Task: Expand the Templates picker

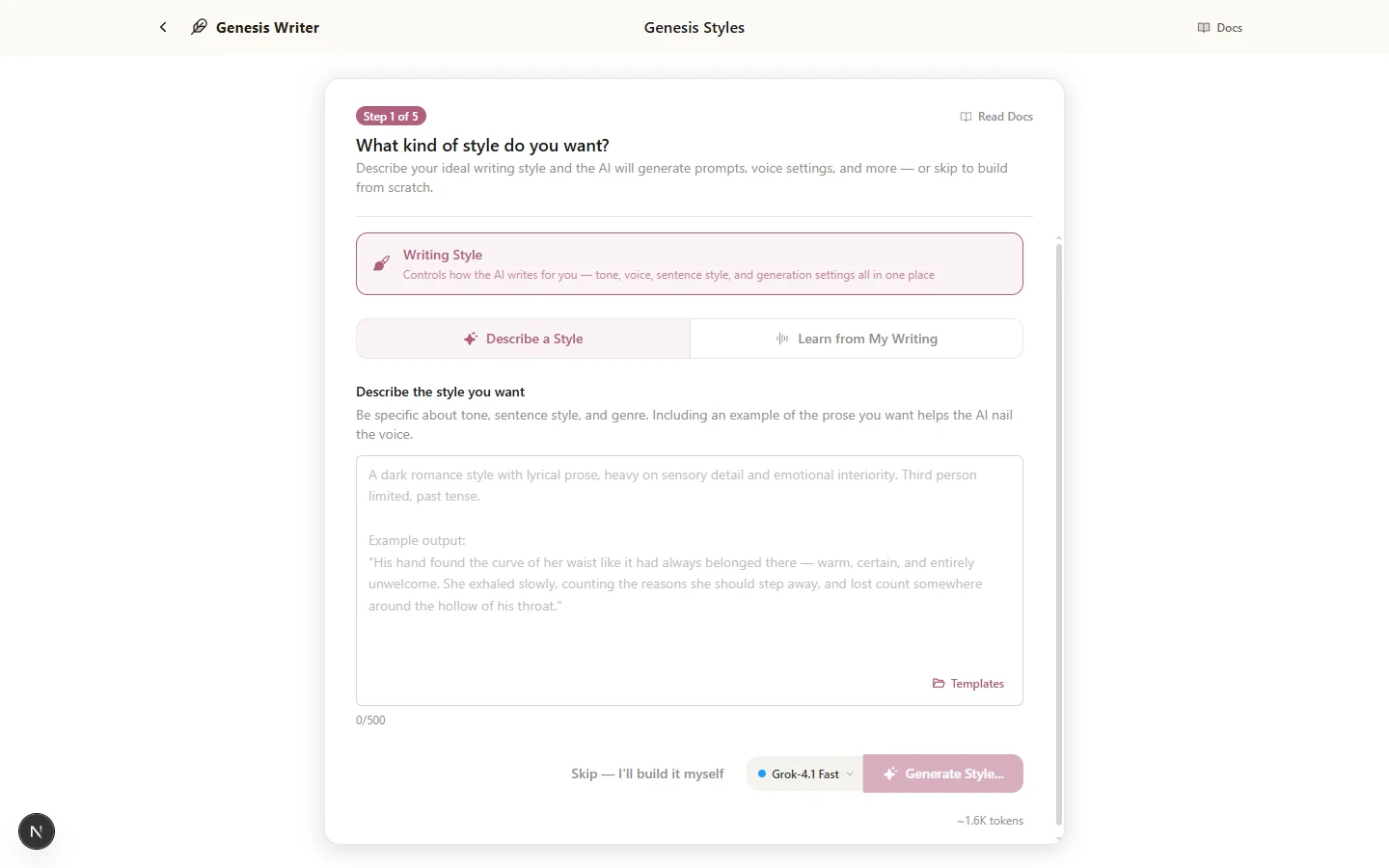Action: pyautogui.click(x=968, y=683)
